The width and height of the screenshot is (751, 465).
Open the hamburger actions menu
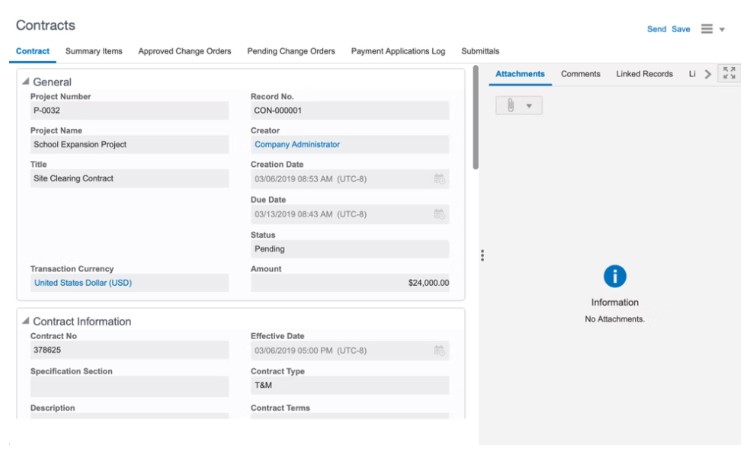click(707, 29)
